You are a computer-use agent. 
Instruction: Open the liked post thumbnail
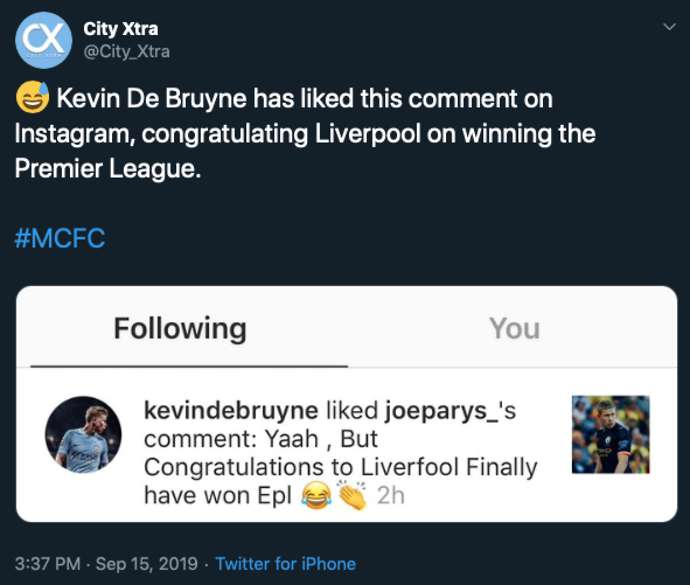point(610,434)
